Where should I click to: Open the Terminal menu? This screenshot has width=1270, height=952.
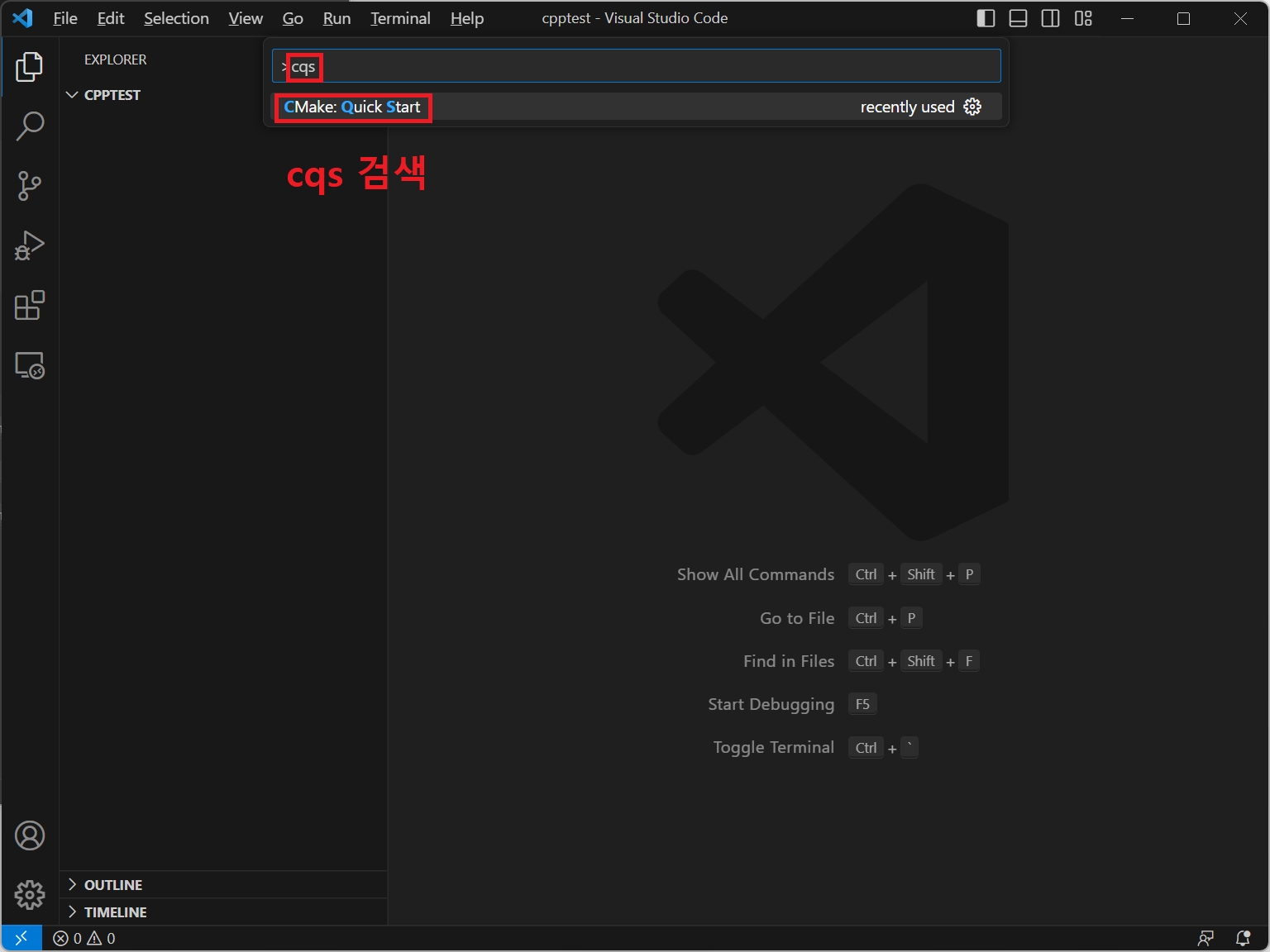[400, 18]
